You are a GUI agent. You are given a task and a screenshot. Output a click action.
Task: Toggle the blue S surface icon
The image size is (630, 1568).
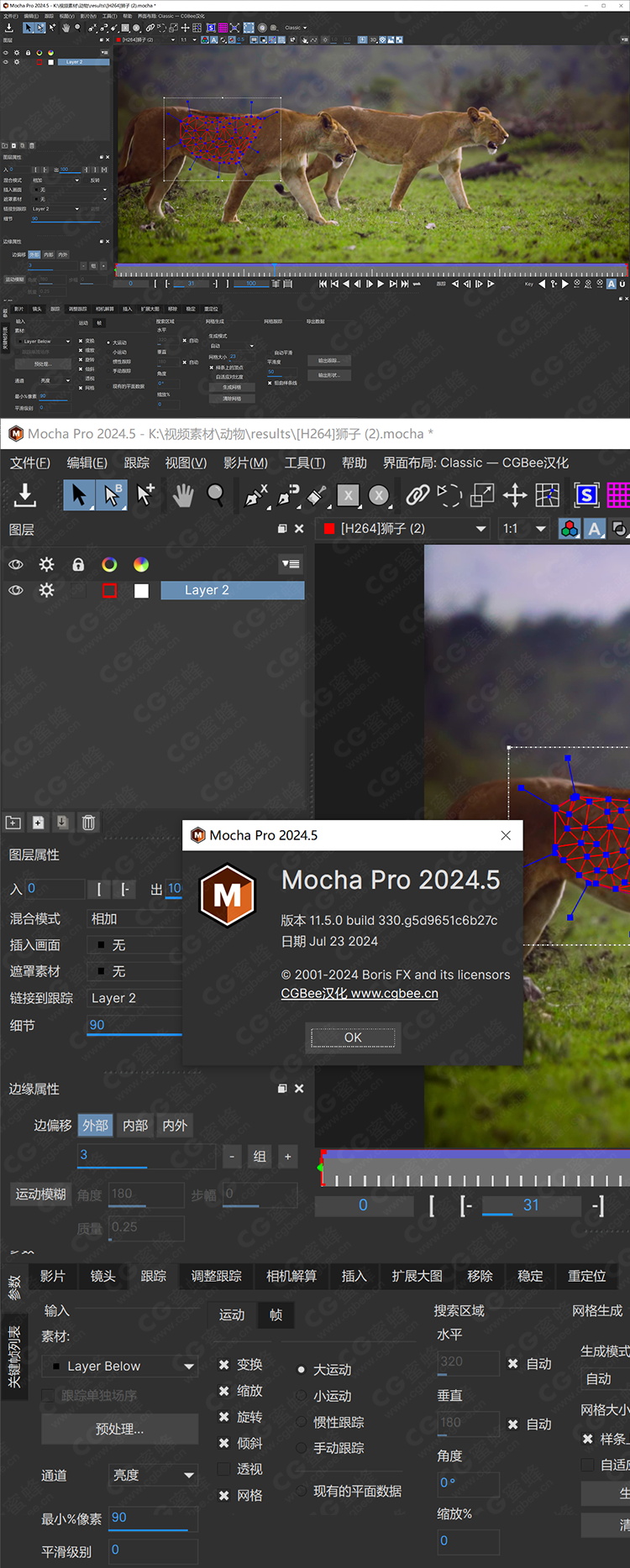pos(586,495)
